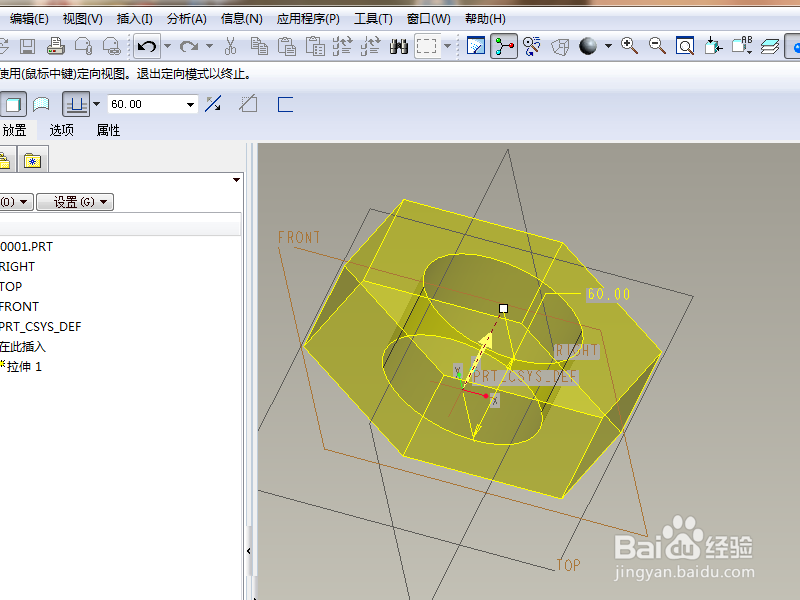Open the 选项 tab
This screenshot has width=800, height=600.
(62, 130)
